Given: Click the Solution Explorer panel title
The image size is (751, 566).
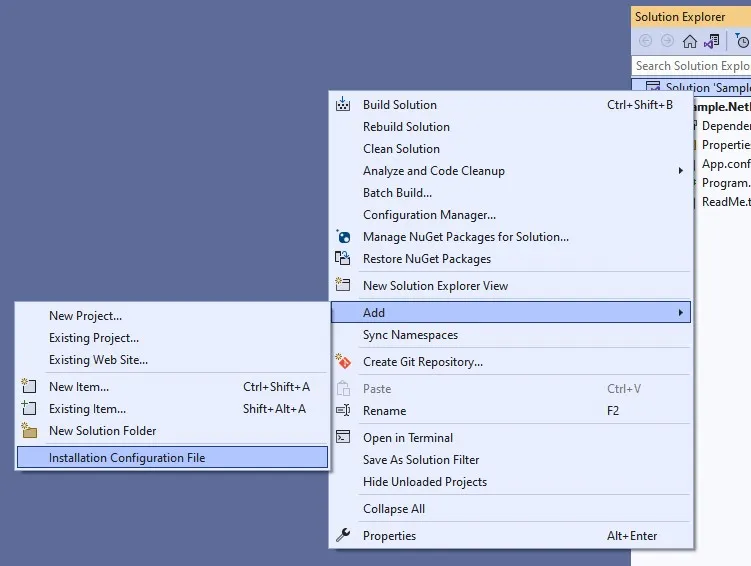Looking at the screenshot, I should click(x=680, y=17).
